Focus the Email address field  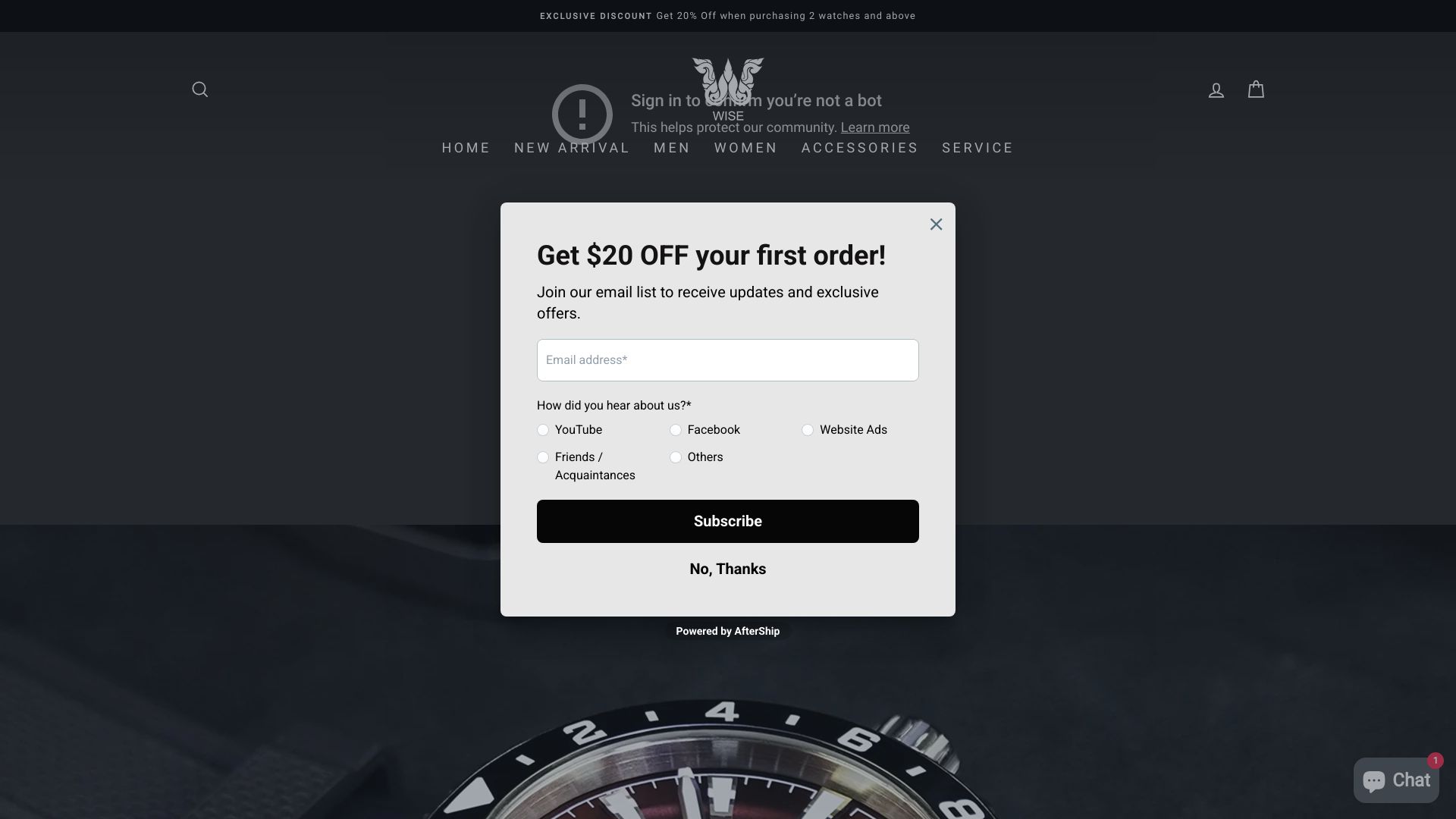pos(728,360)
